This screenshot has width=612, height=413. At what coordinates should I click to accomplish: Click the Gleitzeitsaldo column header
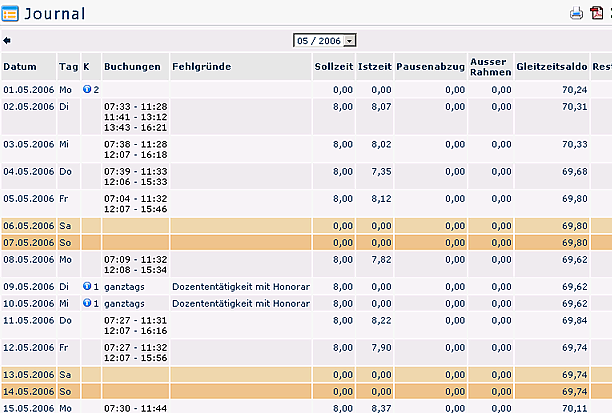tap(552, 67)
